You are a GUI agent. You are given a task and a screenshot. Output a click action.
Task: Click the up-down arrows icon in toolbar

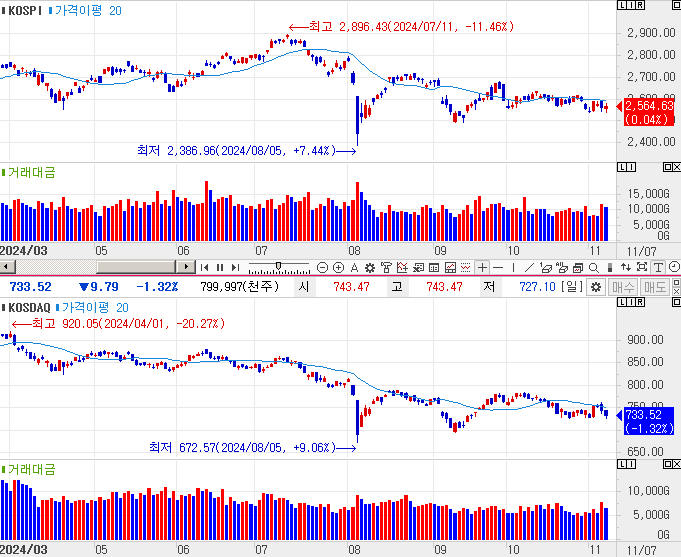tap(626, 268)
